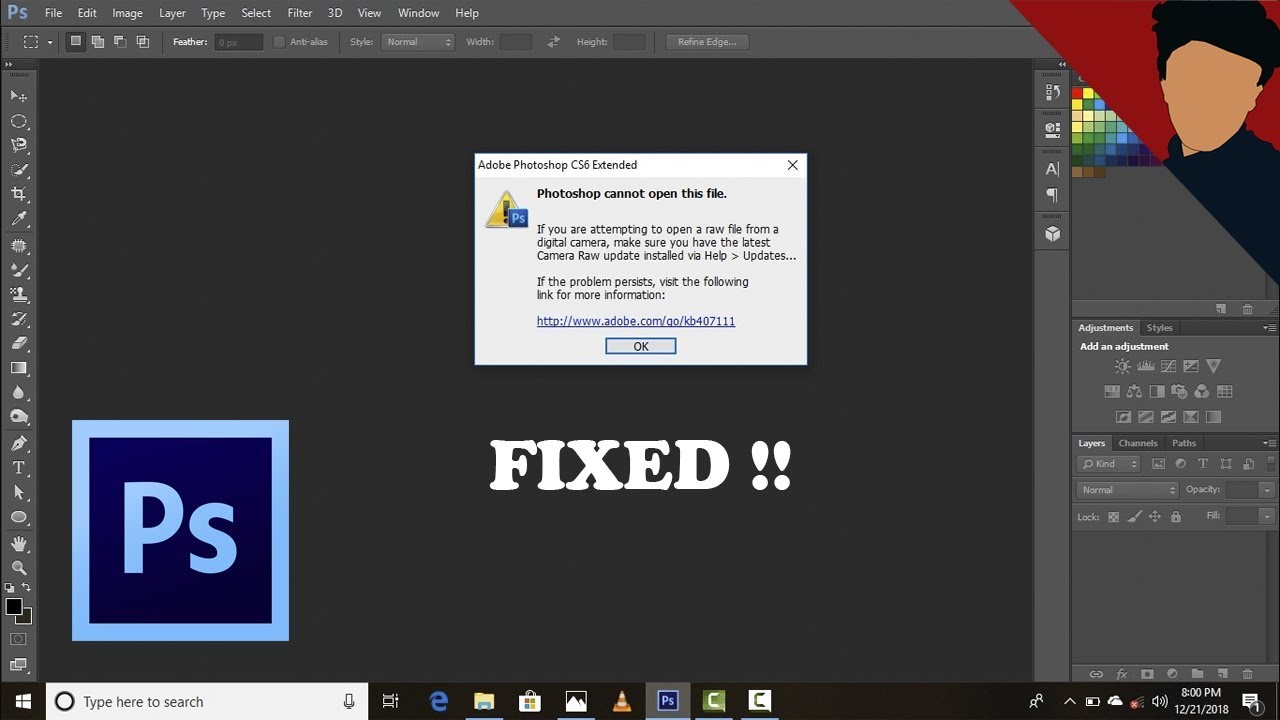Select the Horizontal Type tool
1280x720 pixels.
(18, 468)
